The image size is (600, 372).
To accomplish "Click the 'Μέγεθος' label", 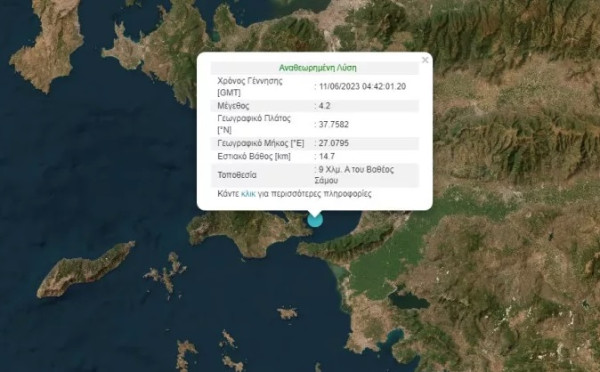I will point(233,106).
